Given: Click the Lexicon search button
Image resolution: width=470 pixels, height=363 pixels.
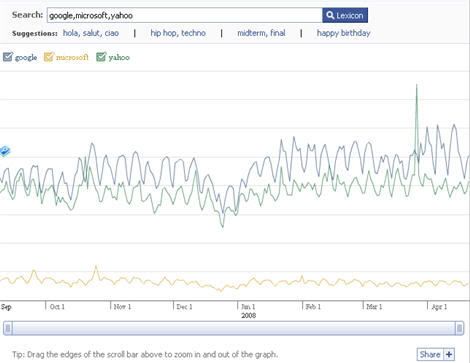Looking at the screenshot, I should [345, 15].
